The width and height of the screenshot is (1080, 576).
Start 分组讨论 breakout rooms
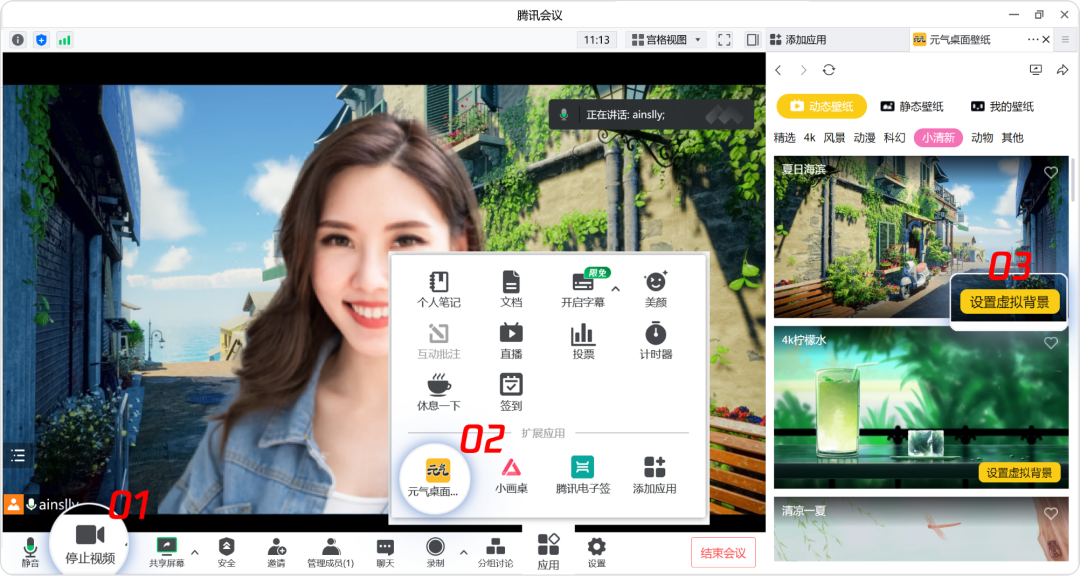click(495, 553)
